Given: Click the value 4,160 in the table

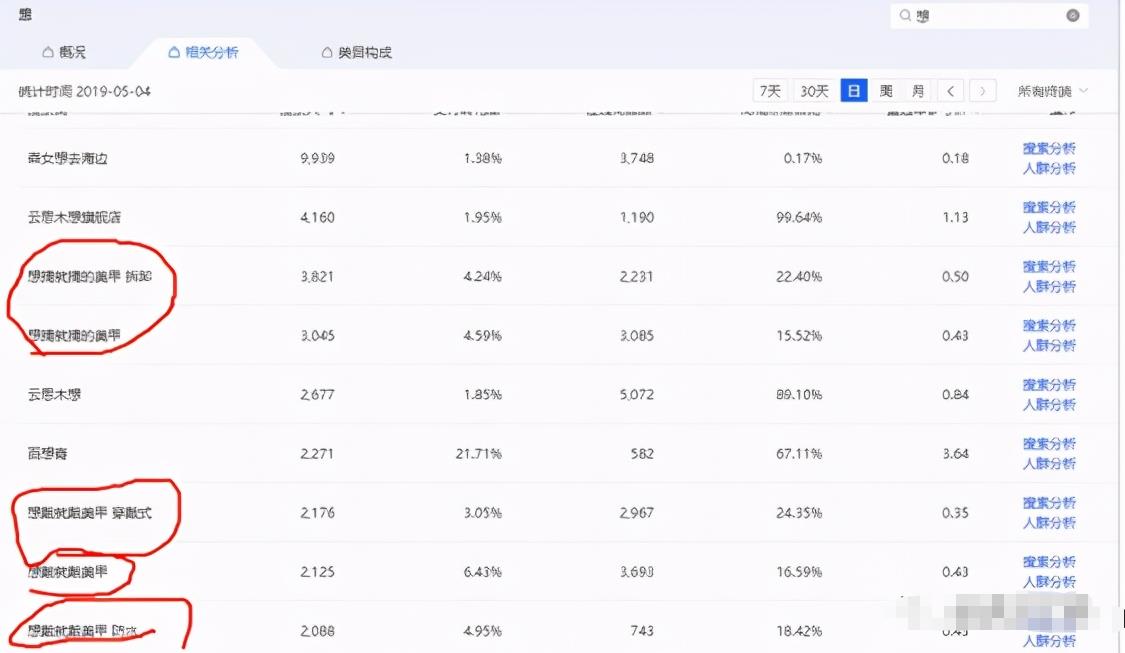Looking at the screenshot, I should [317, 217].
